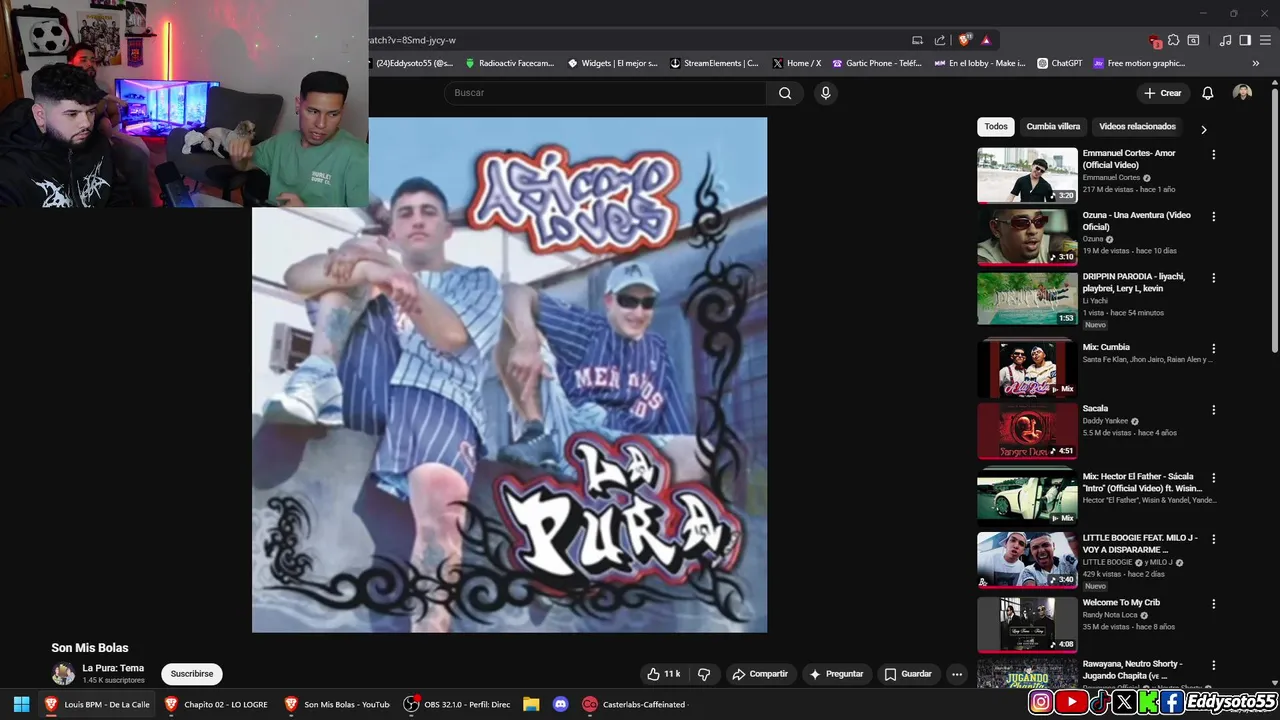Focus the Buscar search field
1280x720 pixels.
(606, 93)
